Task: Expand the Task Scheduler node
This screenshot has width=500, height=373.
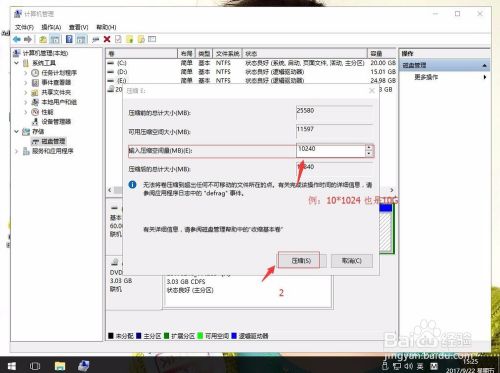Action: coord(26,73)
